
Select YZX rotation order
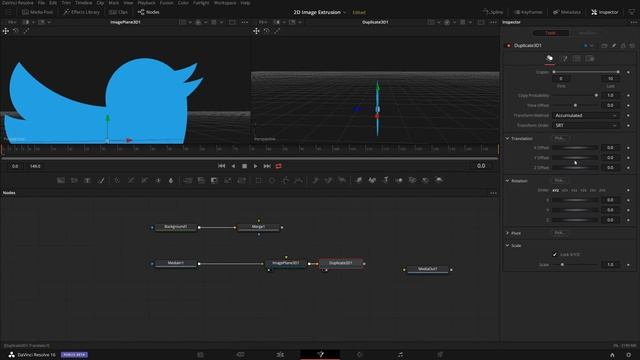click(x=584, y=190)
